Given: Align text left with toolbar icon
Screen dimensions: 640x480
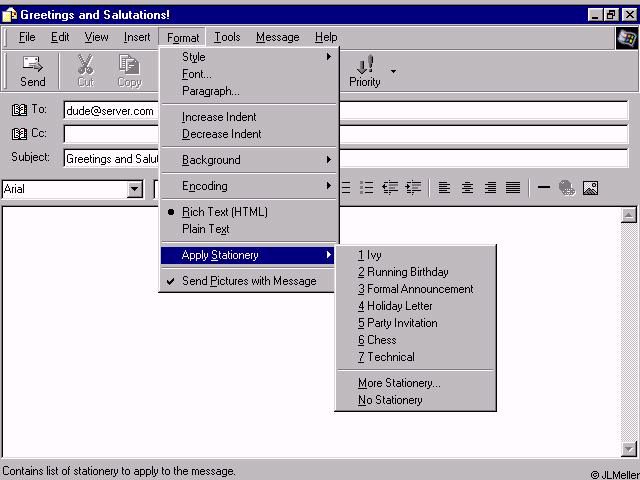Looking at the screenshot, I should coord(444,188).
